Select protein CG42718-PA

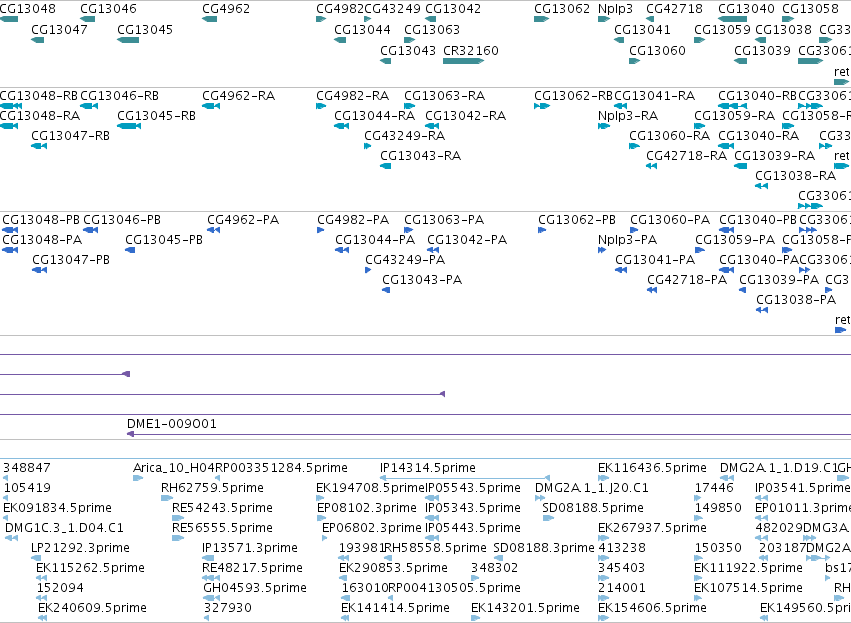[687, 280]
